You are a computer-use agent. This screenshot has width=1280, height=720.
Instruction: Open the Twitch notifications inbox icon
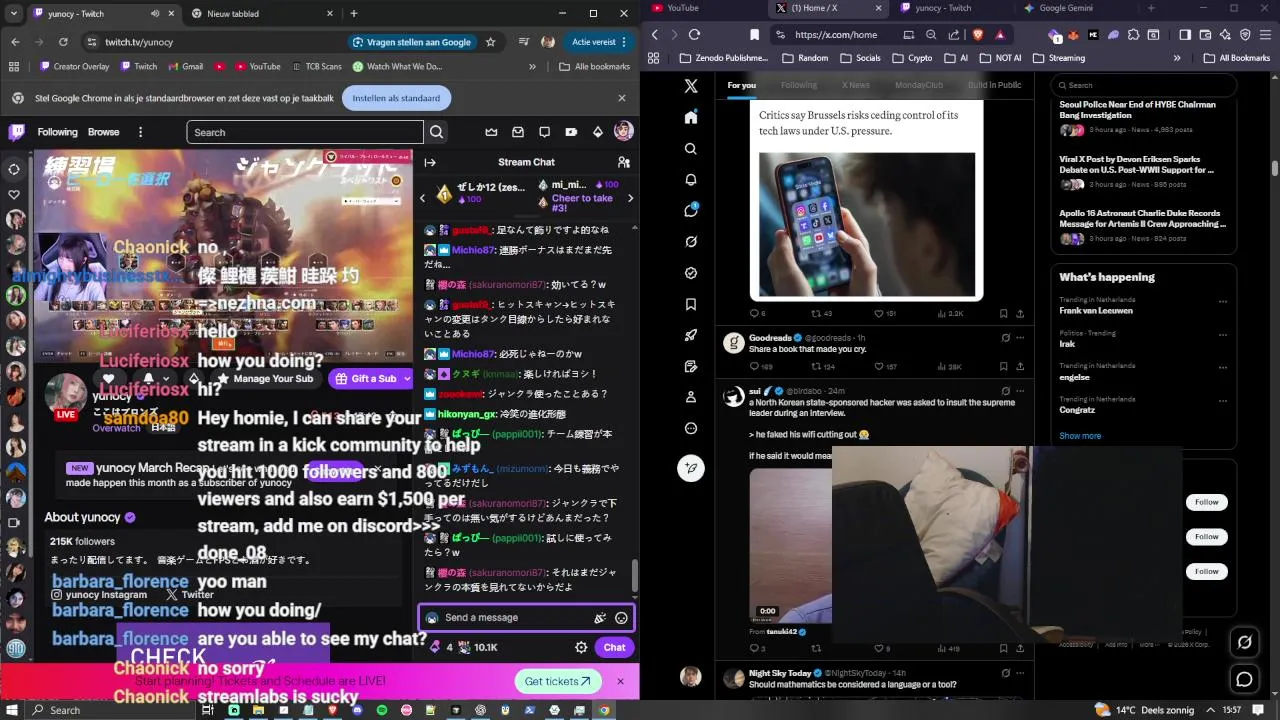coord(518,132)
